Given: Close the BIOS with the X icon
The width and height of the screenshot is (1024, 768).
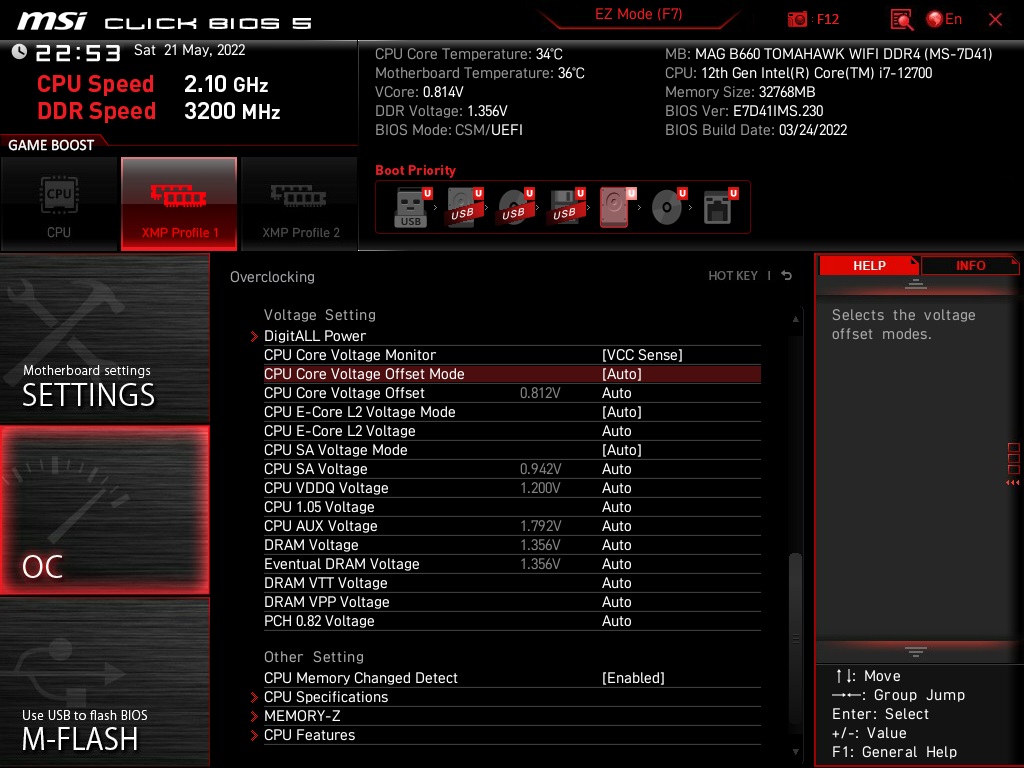Looking at the screenshot, I should click(995, 20).
